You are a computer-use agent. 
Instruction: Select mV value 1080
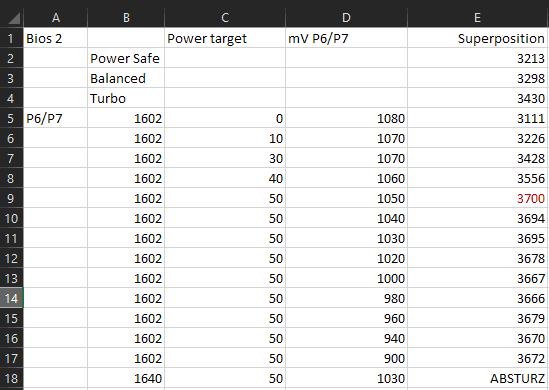347,118
